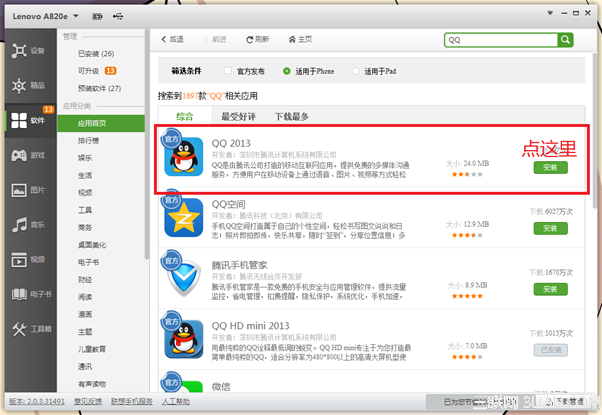Install 腾讯手机管家 with 安装 button

coord(550,289)
